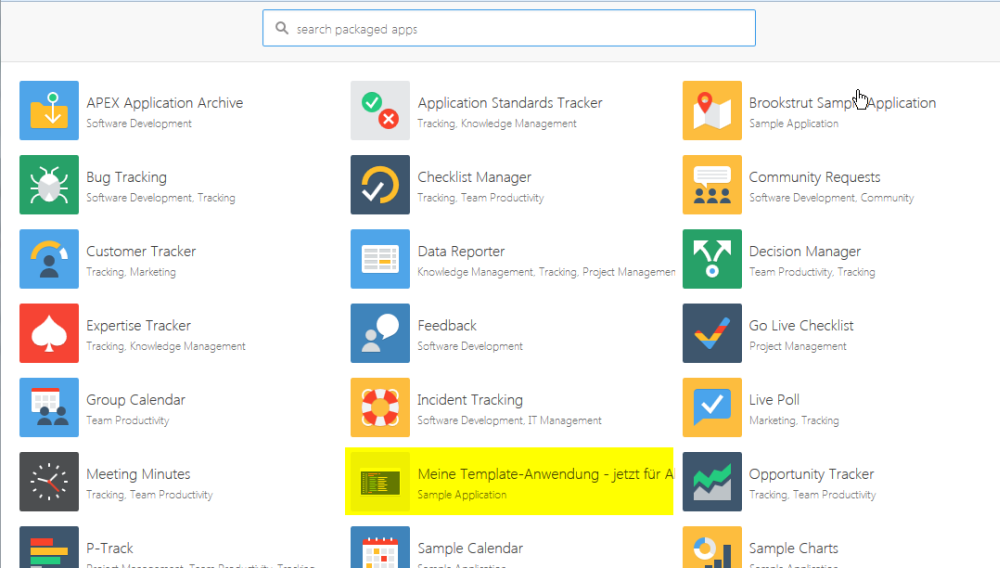1000x568 pixels.
Task: Open the APEX Application Archive link
Action: 165,103
